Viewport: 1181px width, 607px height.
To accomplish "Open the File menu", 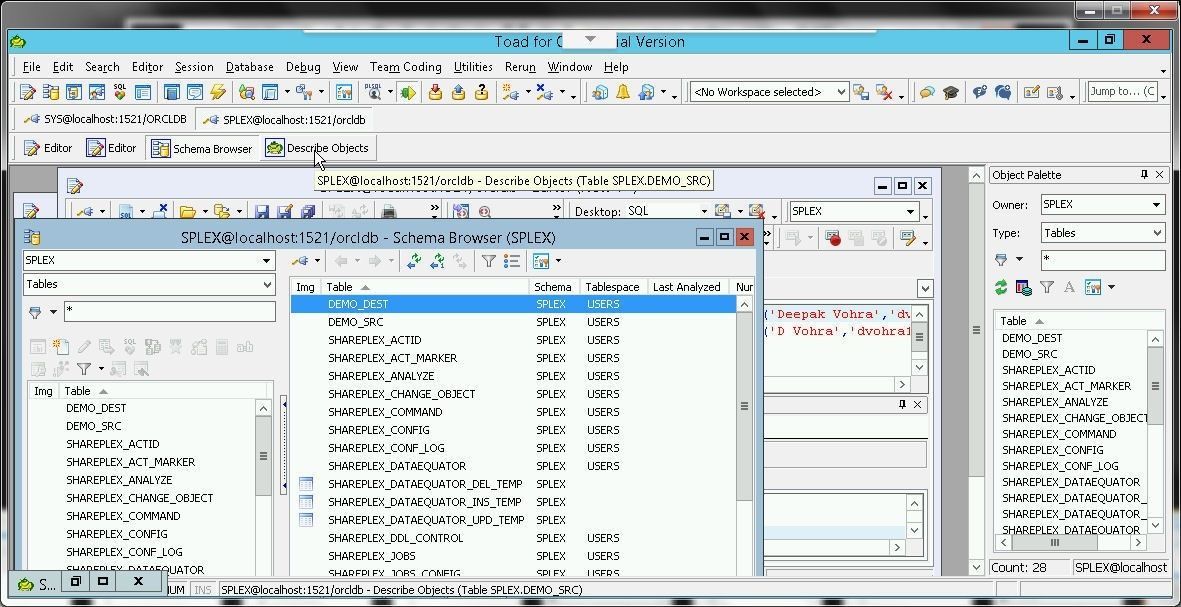I will coord(32,67).
